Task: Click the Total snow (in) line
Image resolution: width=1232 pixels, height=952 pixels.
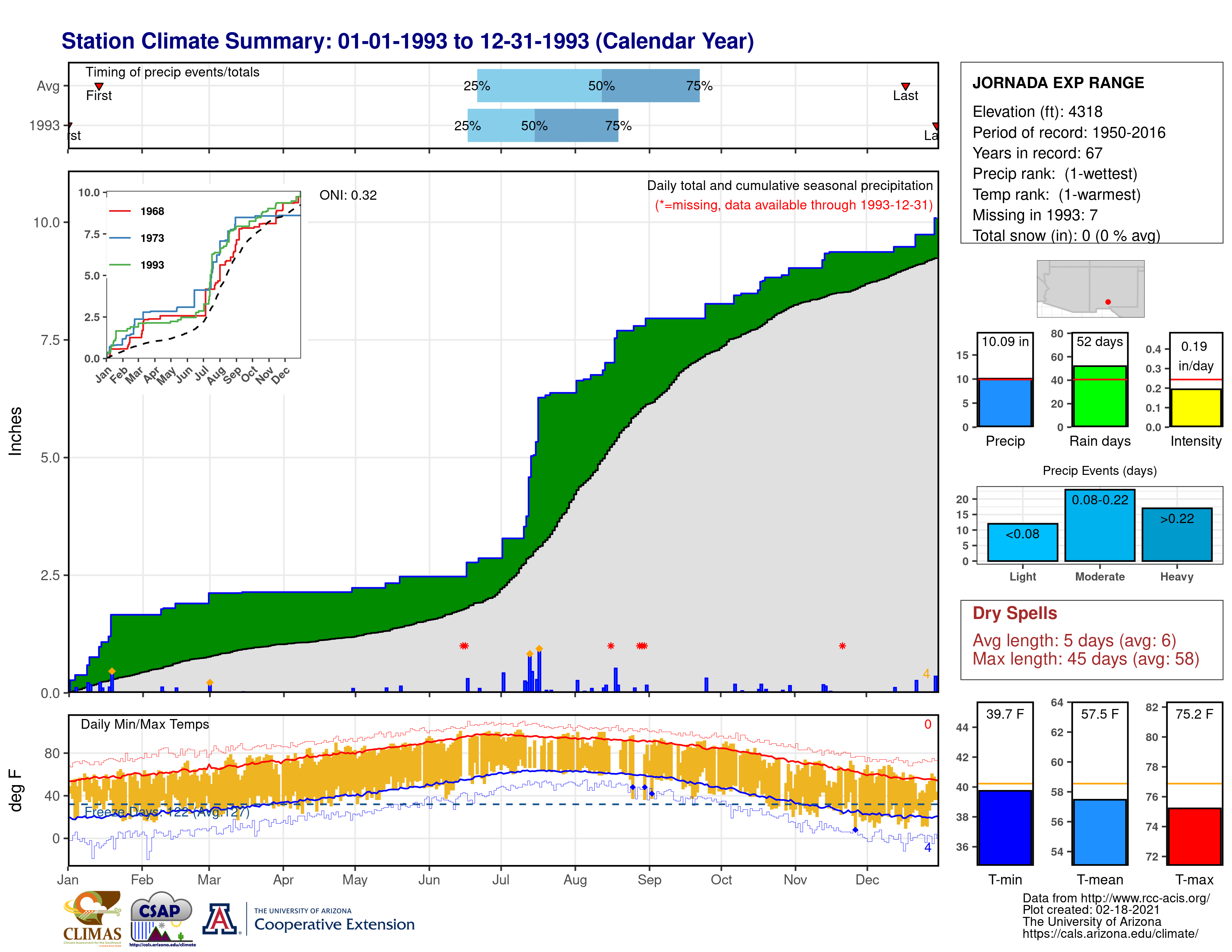Action: click(x=1066, y=236)
